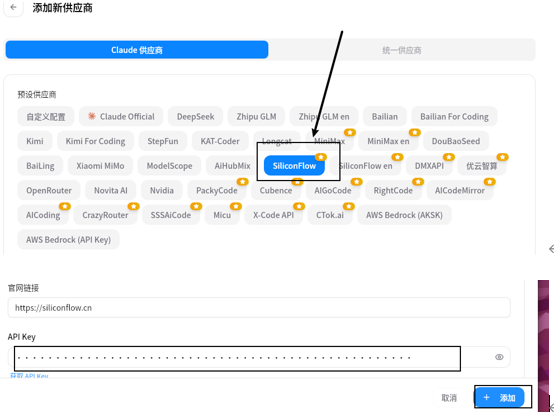Pick the Zhipu GLM en preset
The image size is (554, 412).
pos(324,117)
